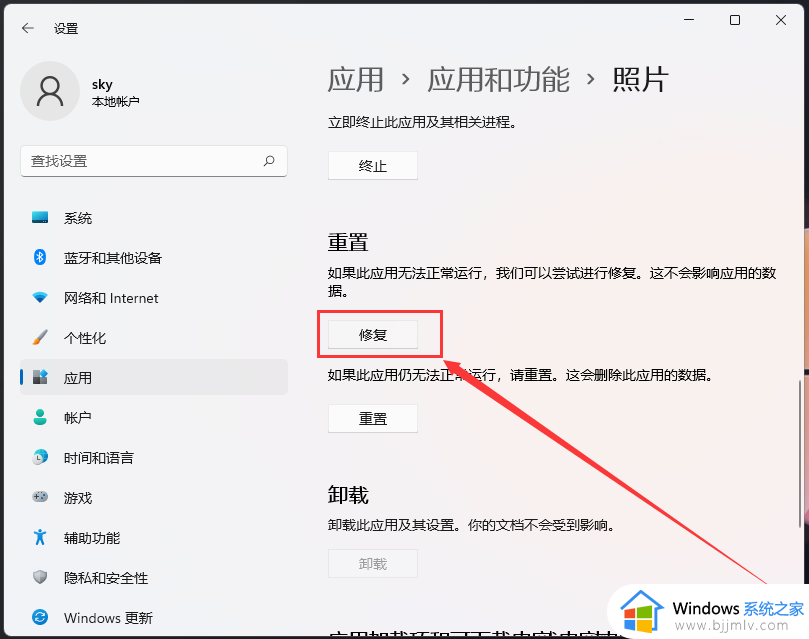Image resolution: width=809 pixels, height=639 pixels.
Task: Click the apps icon beside 应用
Action: pyautogui.click(x=40, y=377)
